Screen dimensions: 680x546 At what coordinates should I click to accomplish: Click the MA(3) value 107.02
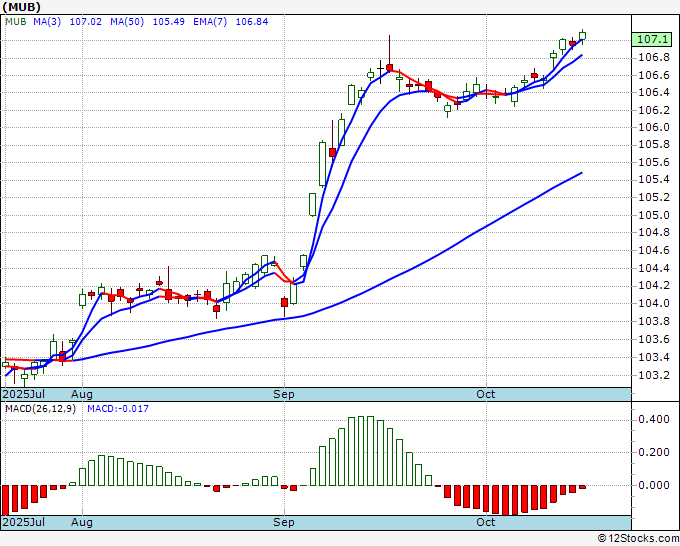point(85,22)
